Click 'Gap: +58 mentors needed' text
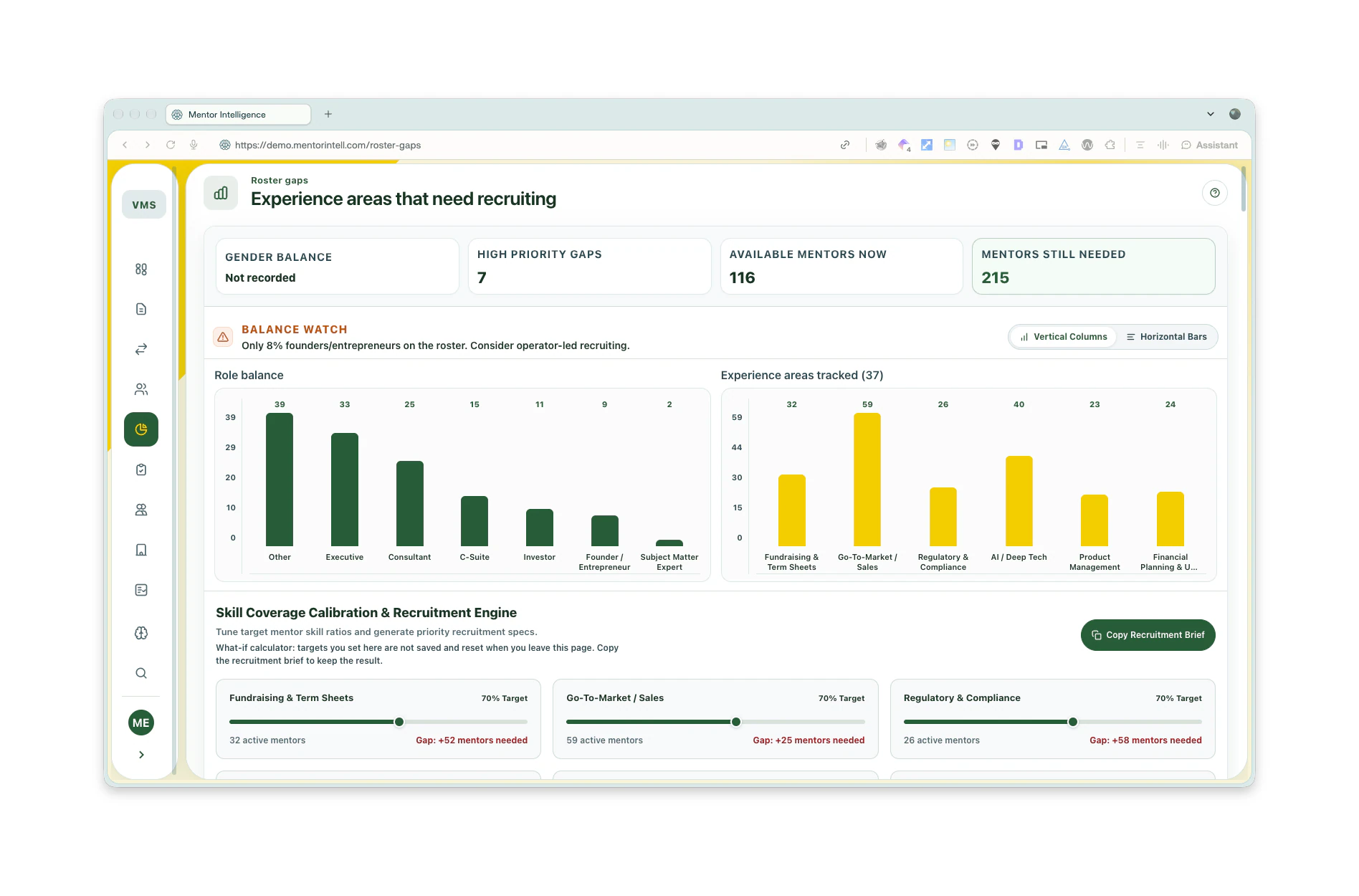The height and width of the screenshot is (896, 1359). [x=1145, y=740]
